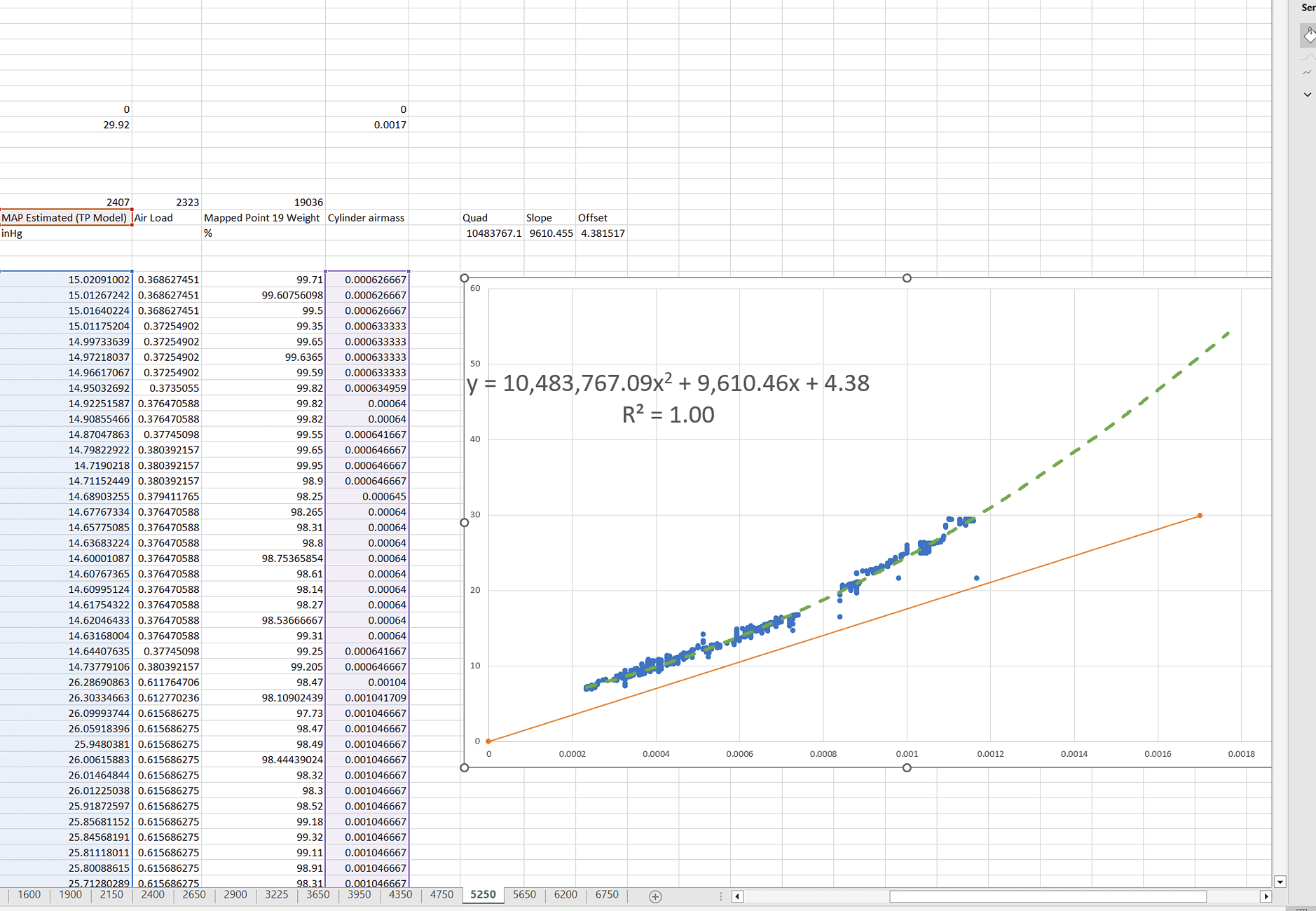The width and height of the screenshot is (1316, 911).
Task: Select the inHg units cell
Action: tap(66, 233)
